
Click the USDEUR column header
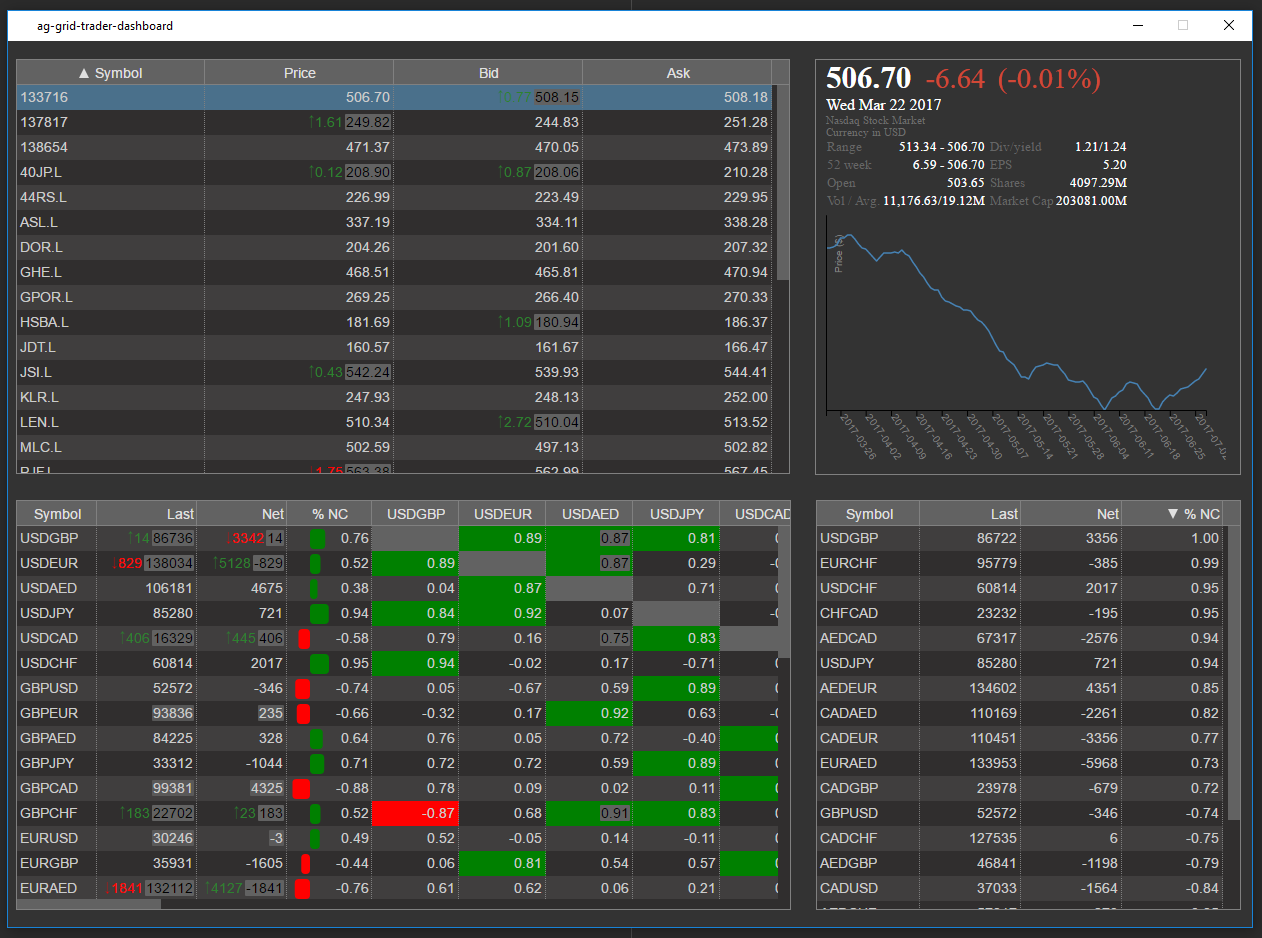(x=502, y=514)
